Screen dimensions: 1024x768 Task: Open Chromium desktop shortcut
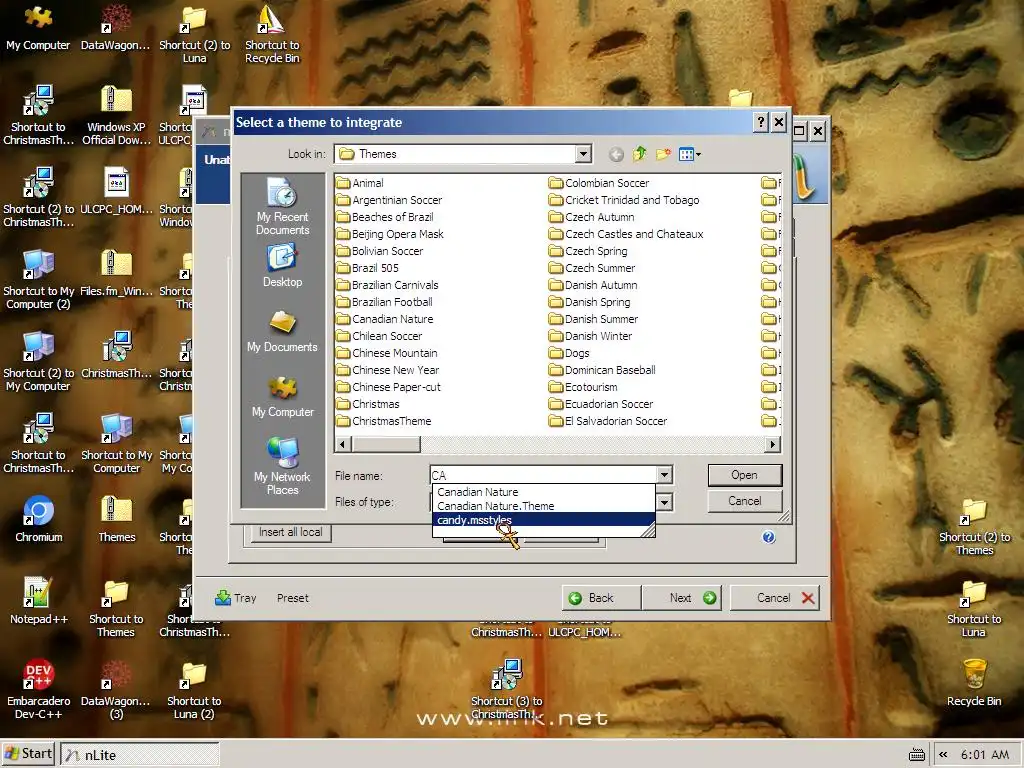coord(39,520)
